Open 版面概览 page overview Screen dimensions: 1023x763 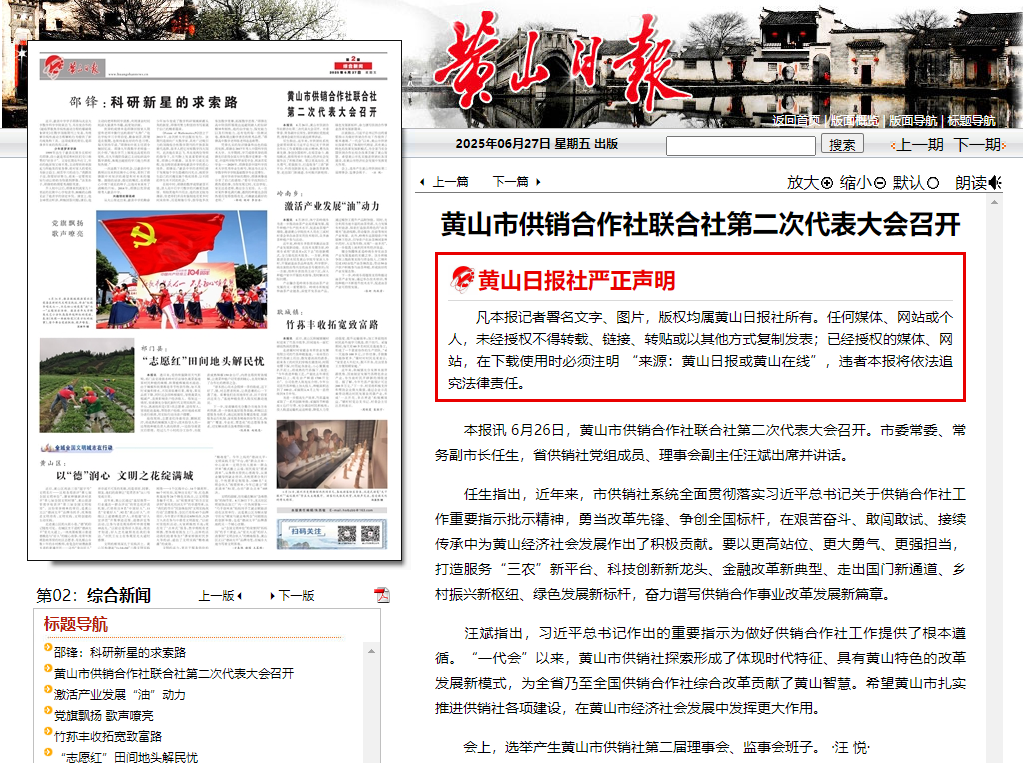click(x=854, y=121)
